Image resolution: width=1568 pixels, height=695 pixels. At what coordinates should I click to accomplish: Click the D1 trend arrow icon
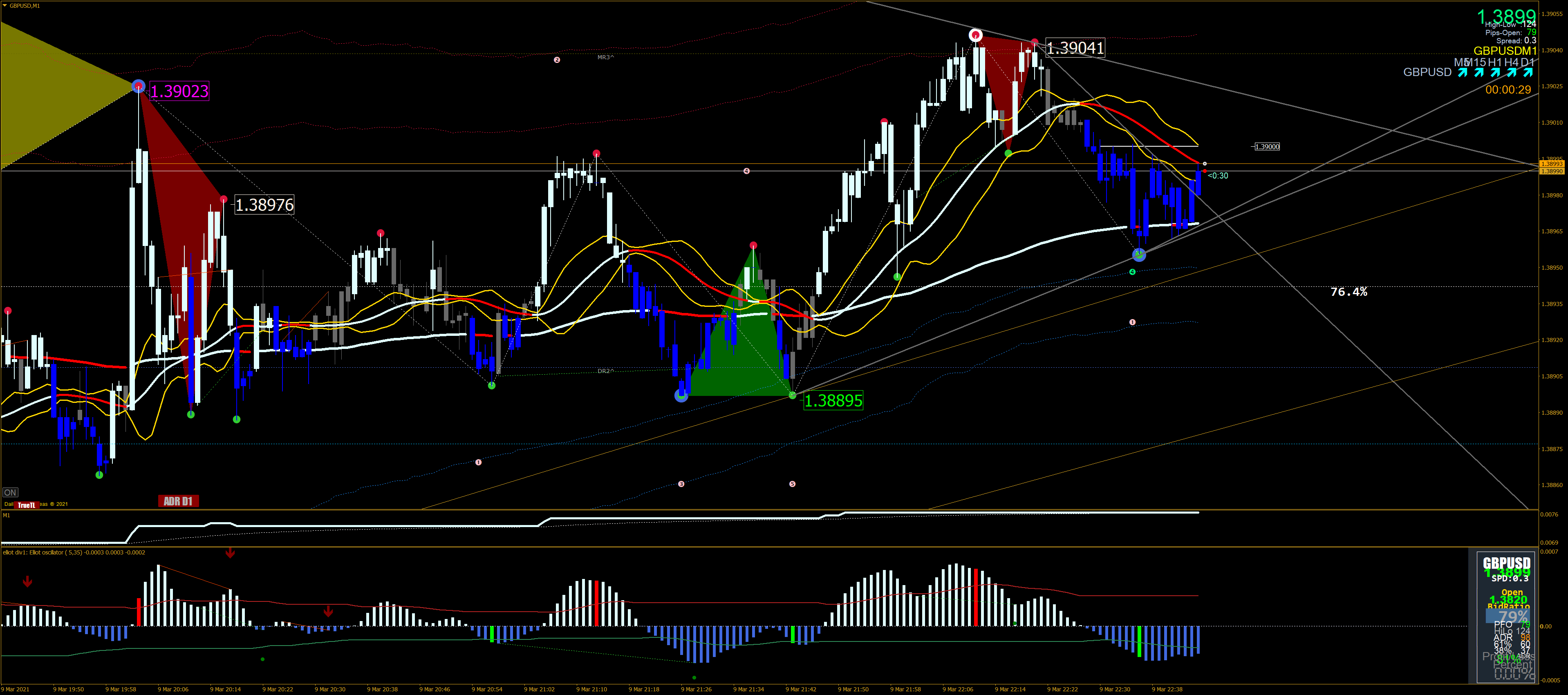[1527, 72]
